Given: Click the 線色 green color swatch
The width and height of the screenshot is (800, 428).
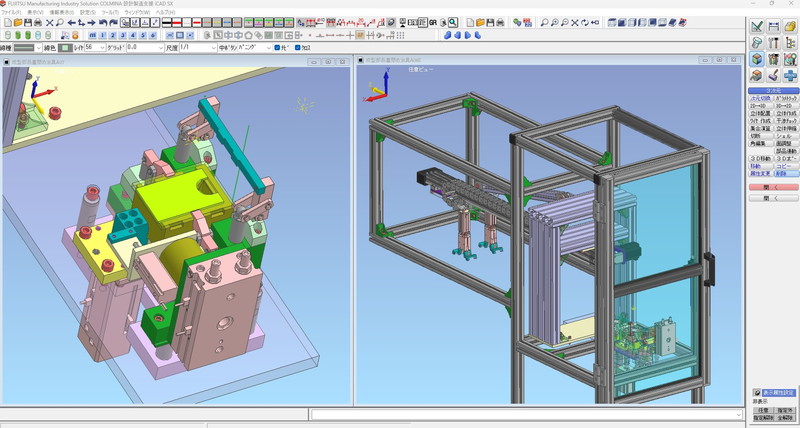Looking at the screenshot, I should coord(66,47).
